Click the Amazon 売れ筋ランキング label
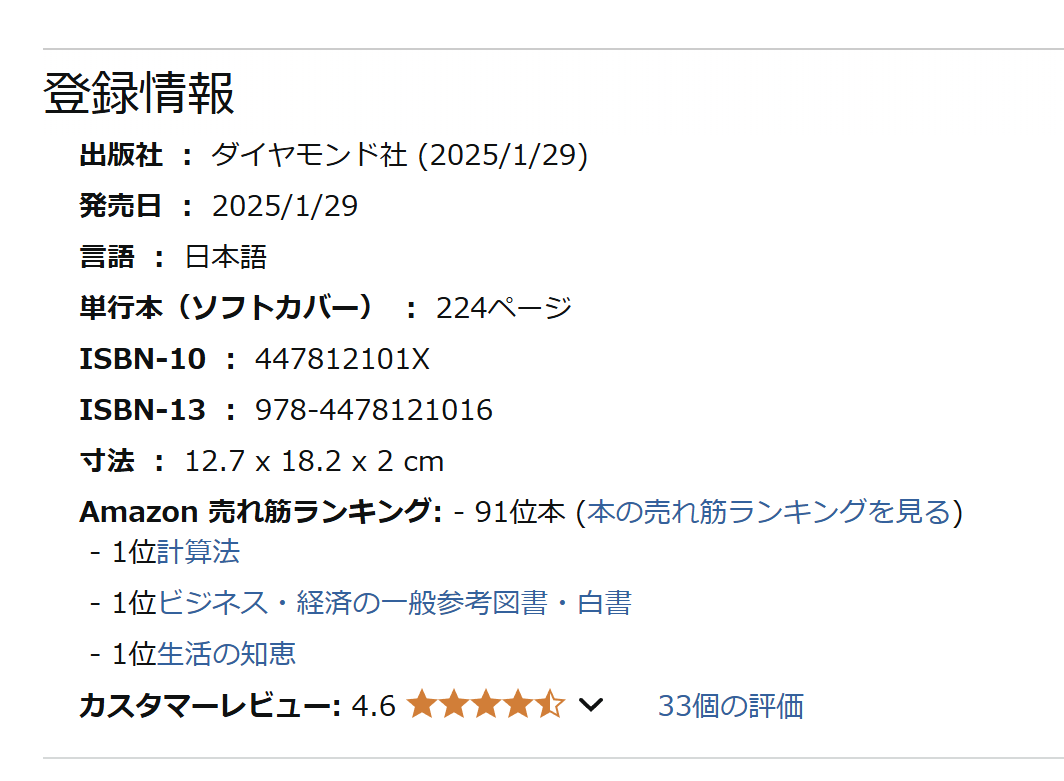Viewport: 1064px width, 781px height. tap(261, 512)
